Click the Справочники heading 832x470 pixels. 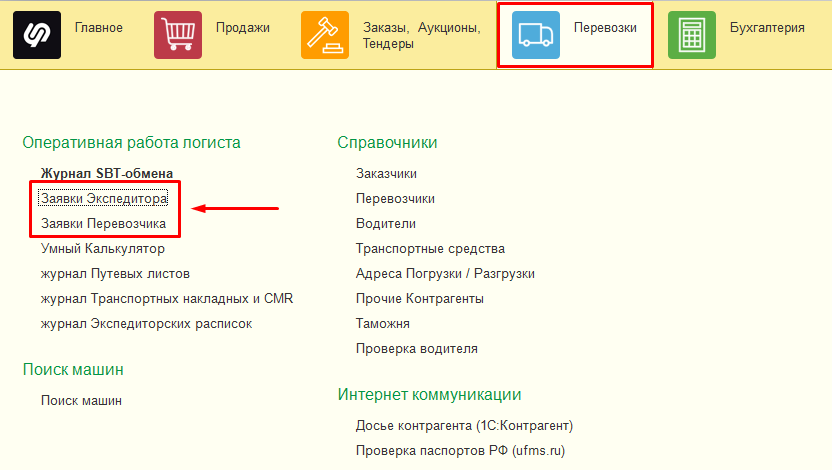[x=387, y=142]
